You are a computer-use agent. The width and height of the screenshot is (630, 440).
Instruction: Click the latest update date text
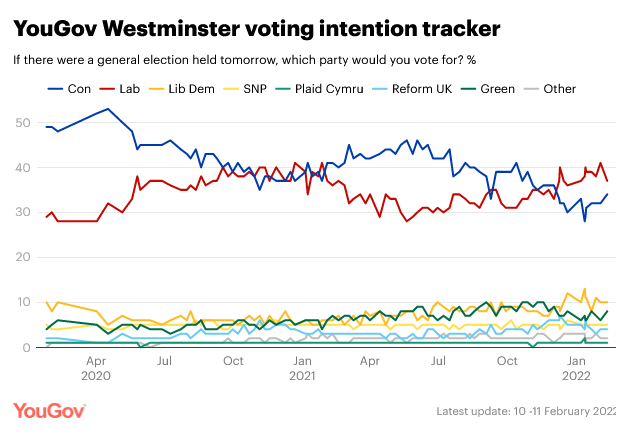[526, 411]
